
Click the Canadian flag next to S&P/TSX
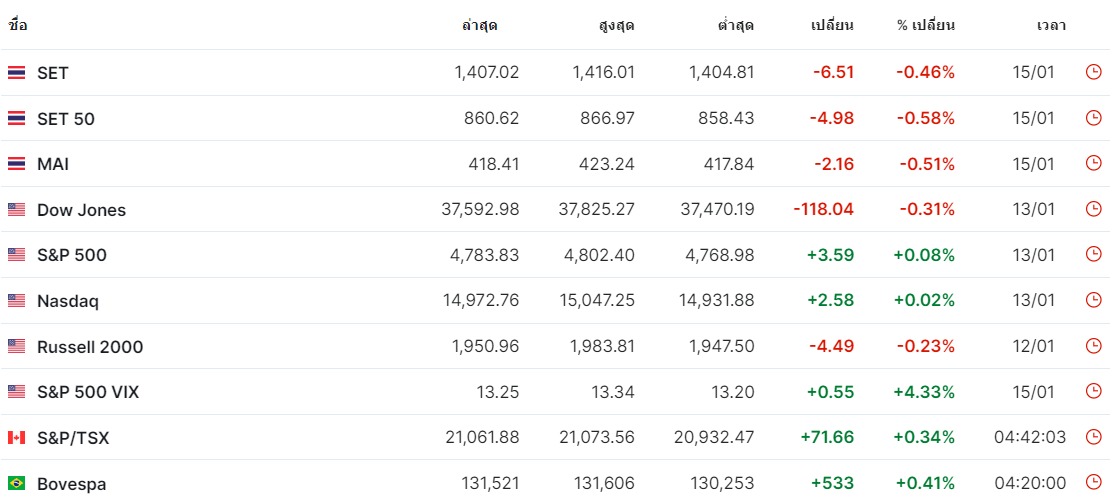[x=16, y=438]
